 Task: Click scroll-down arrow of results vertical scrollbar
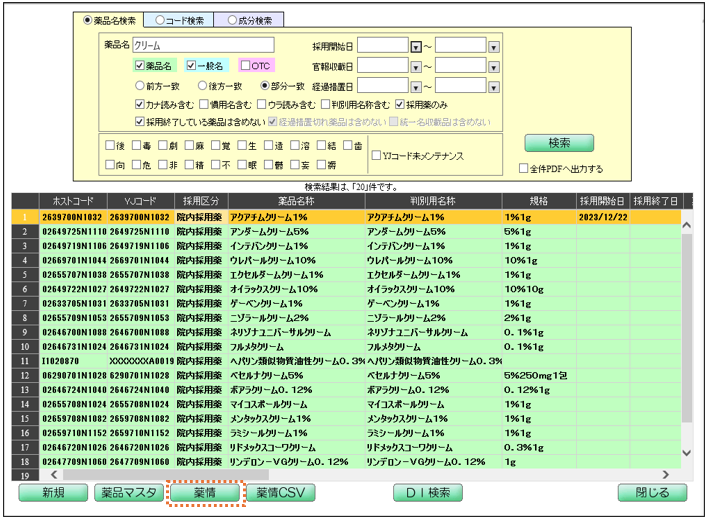coord(685,454)
